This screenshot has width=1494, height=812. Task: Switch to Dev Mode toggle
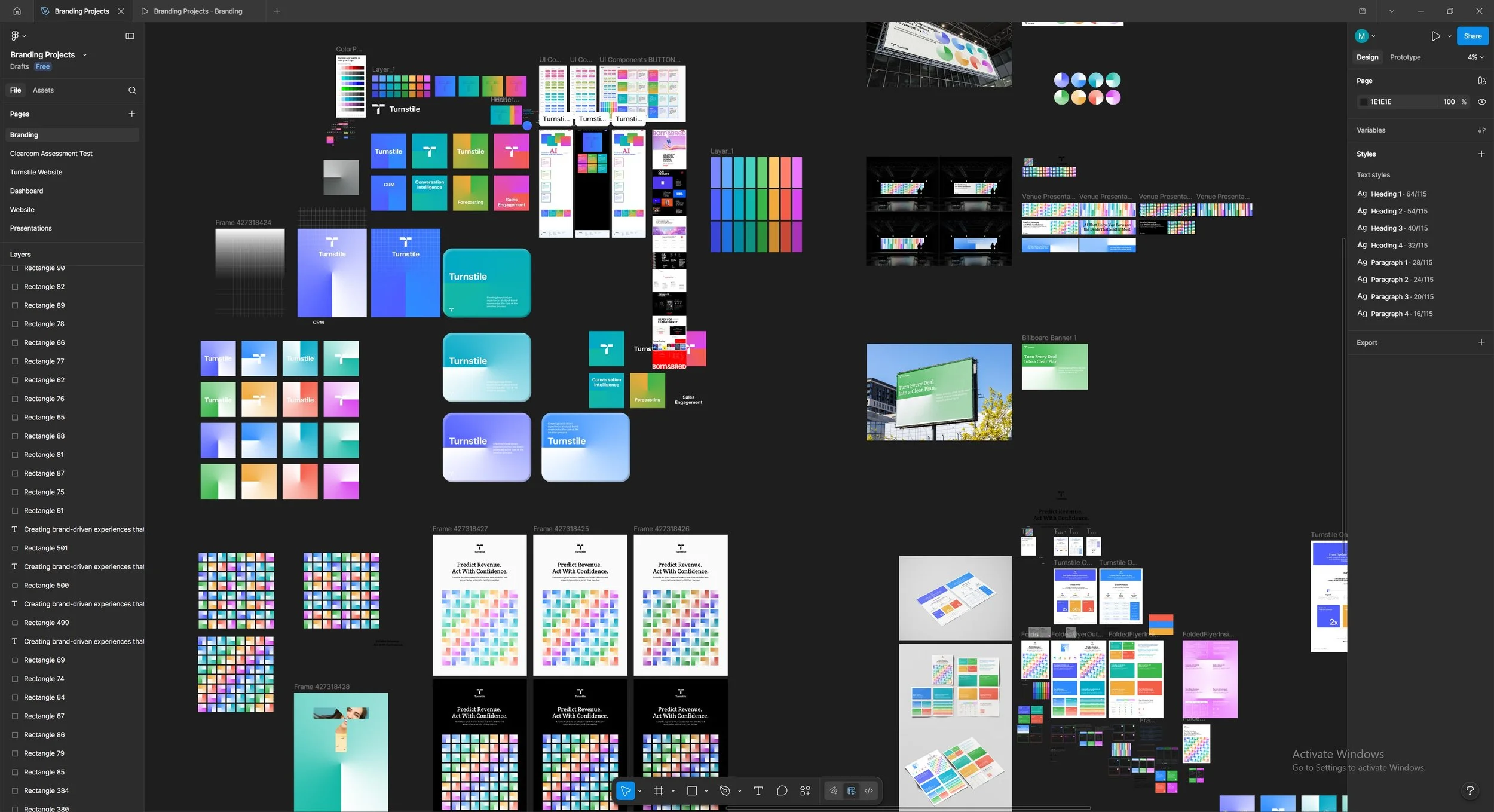tap(869, 790)
